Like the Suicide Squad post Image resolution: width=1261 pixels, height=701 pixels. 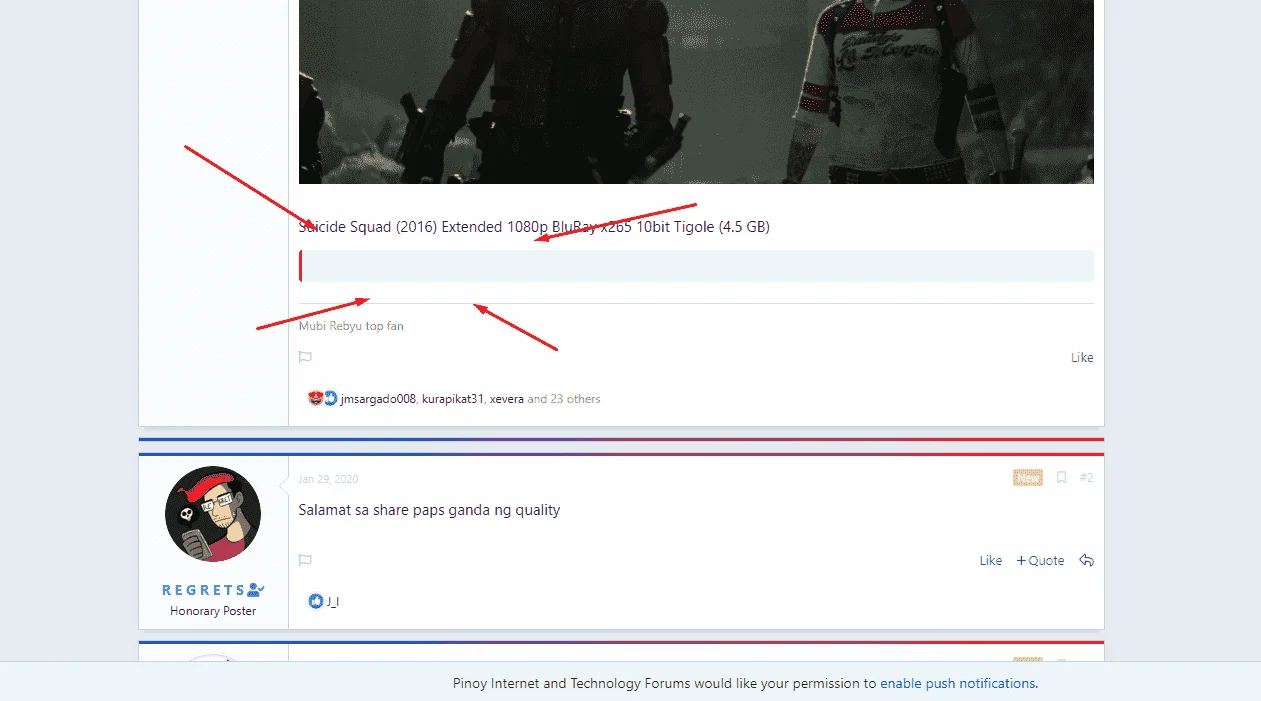[x=1082, y=358]
